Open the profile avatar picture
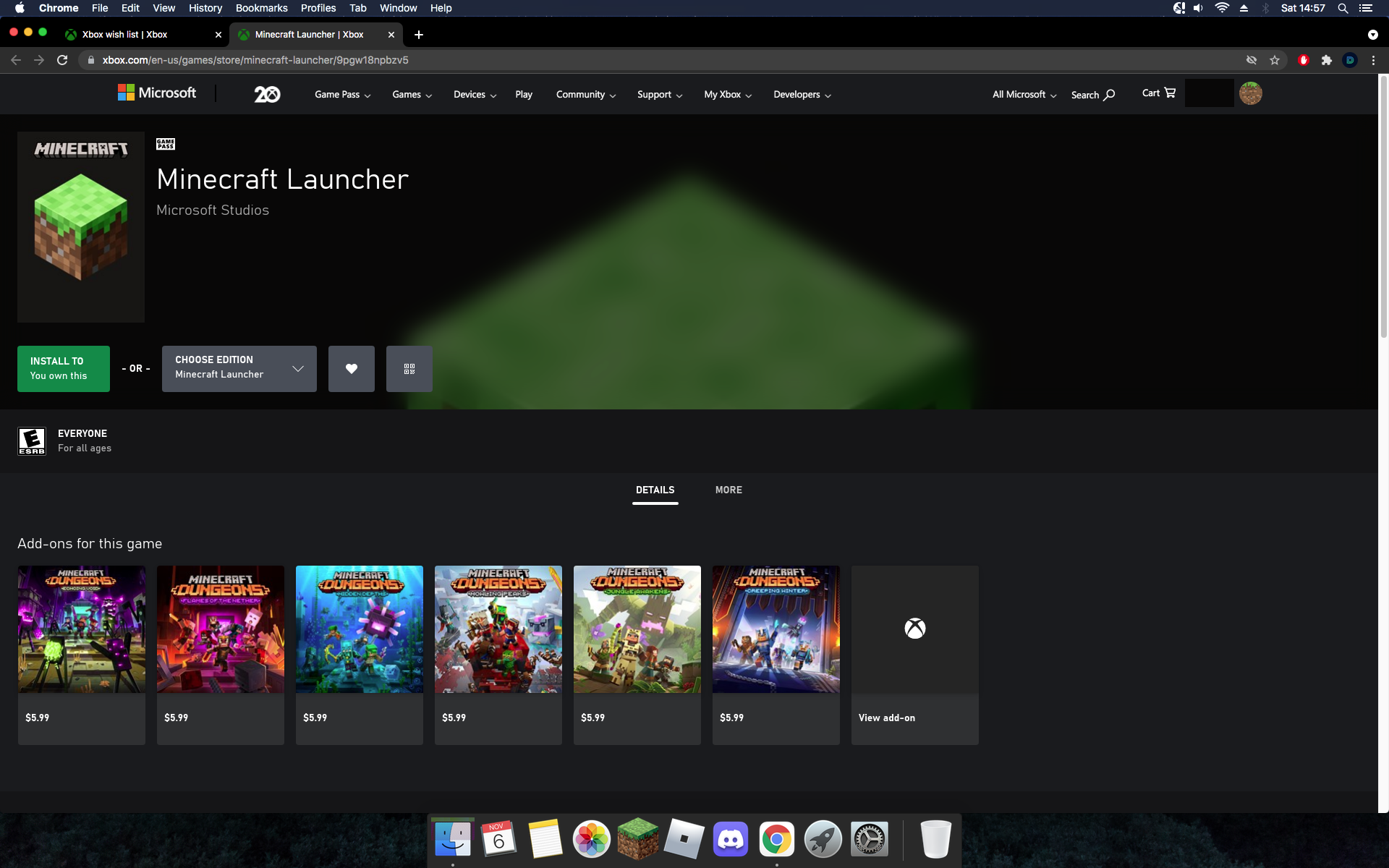Viewport: 1389px width, 868px height. 1250,93
